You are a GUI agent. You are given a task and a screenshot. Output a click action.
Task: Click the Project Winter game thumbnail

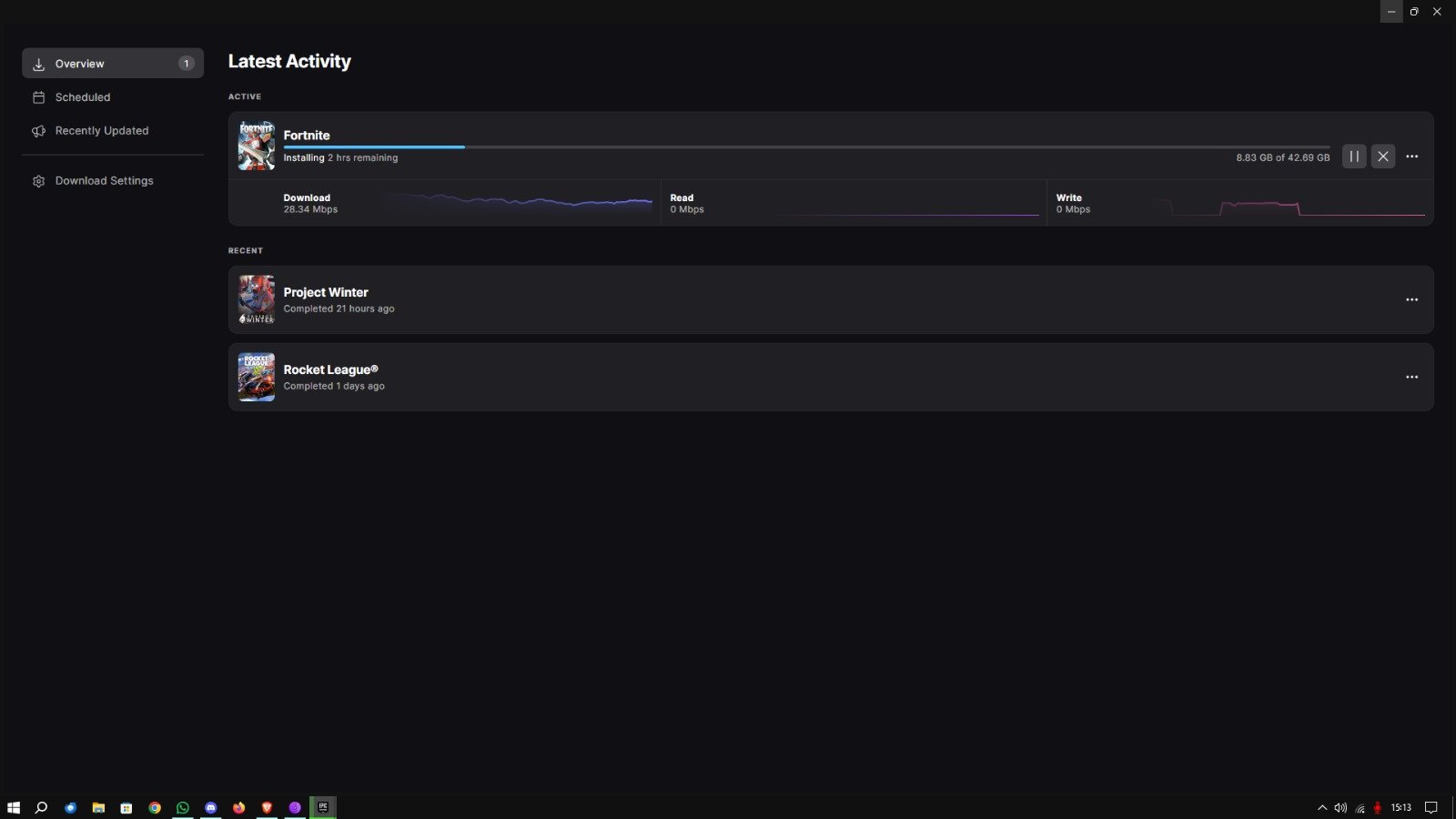point(256,299)
